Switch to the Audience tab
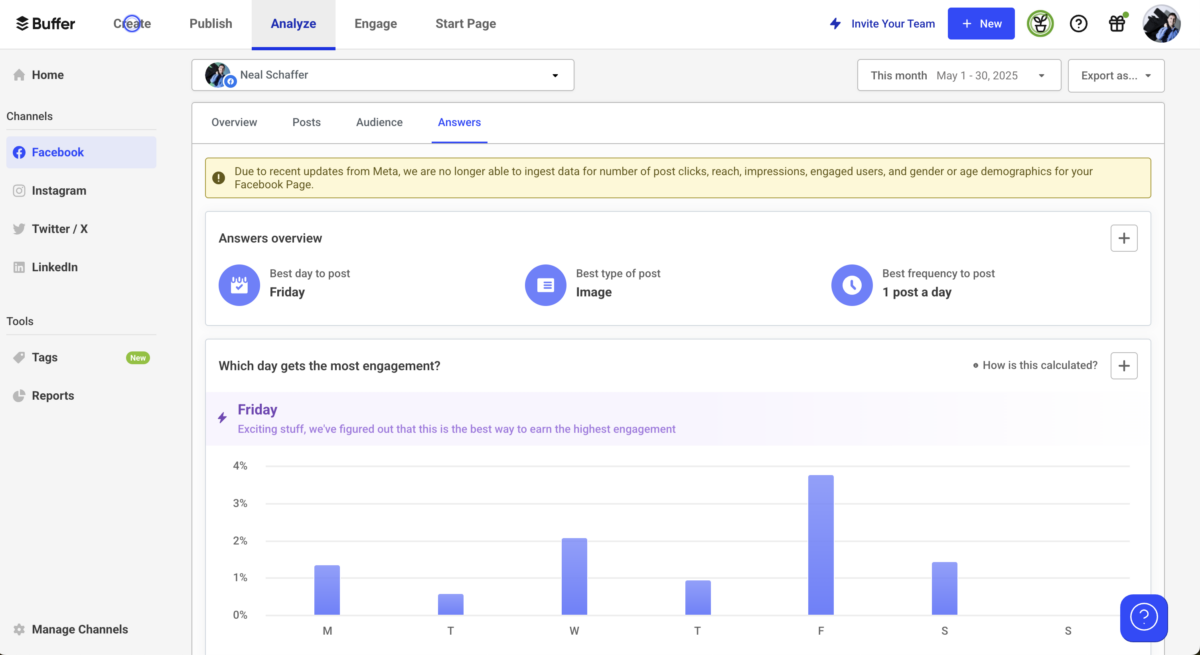The height and width of the screenshot is (655, 1200). point(379,122)
